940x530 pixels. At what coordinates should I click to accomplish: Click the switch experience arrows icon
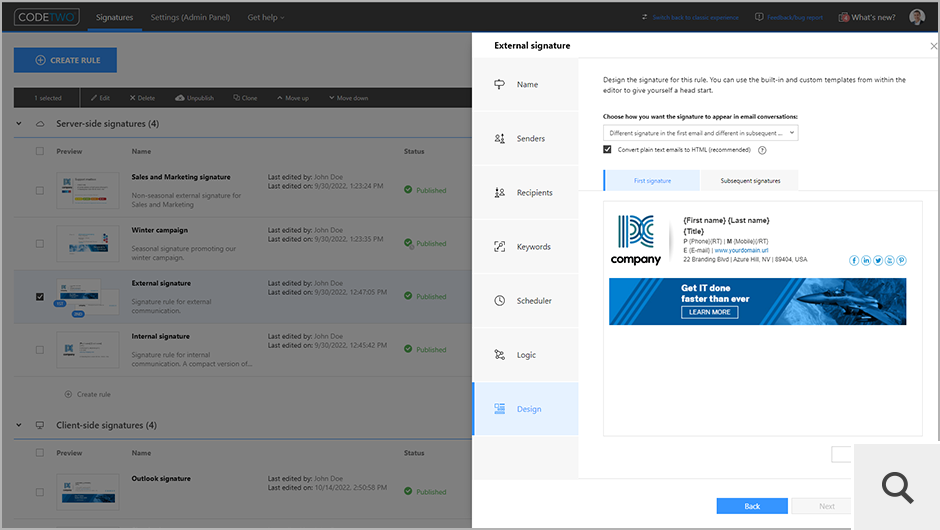(644, 17)
